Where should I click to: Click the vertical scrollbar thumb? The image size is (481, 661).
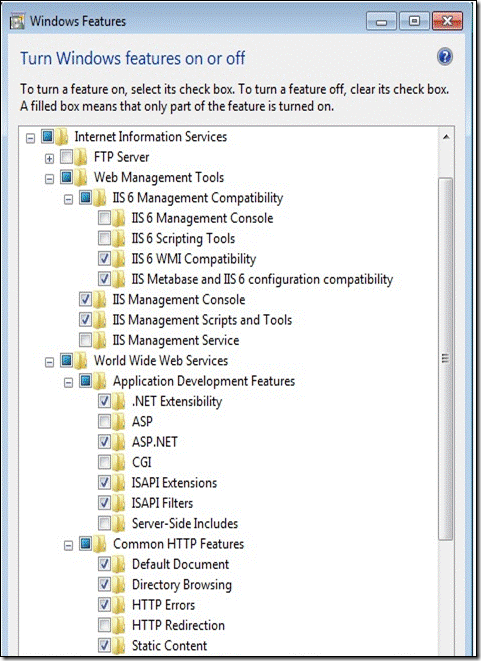coord(445,358)
